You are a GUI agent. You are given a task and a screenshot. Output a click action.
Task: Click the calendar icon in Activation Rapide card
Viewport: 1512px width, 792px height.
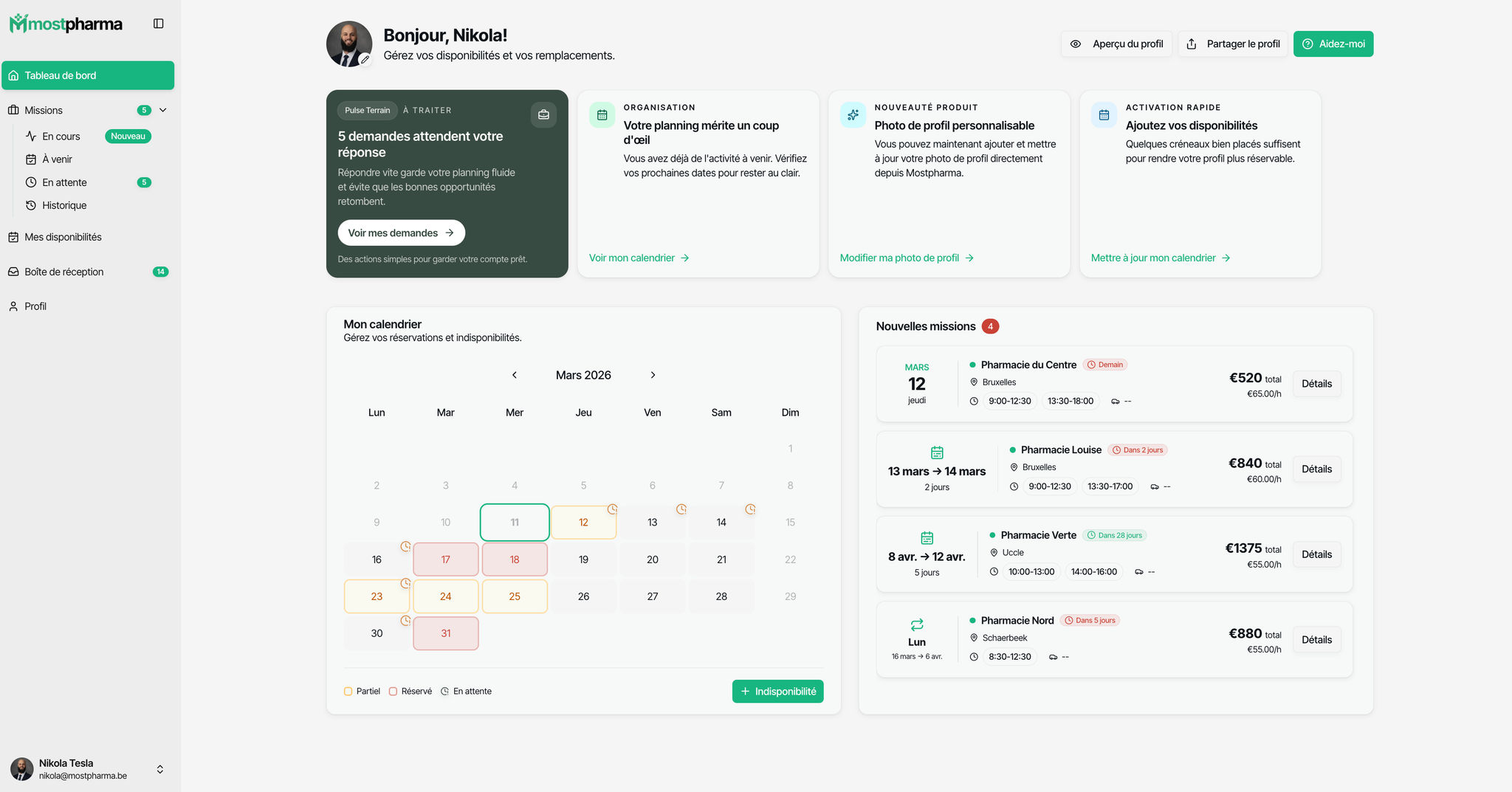click(x=1104, y=115)
